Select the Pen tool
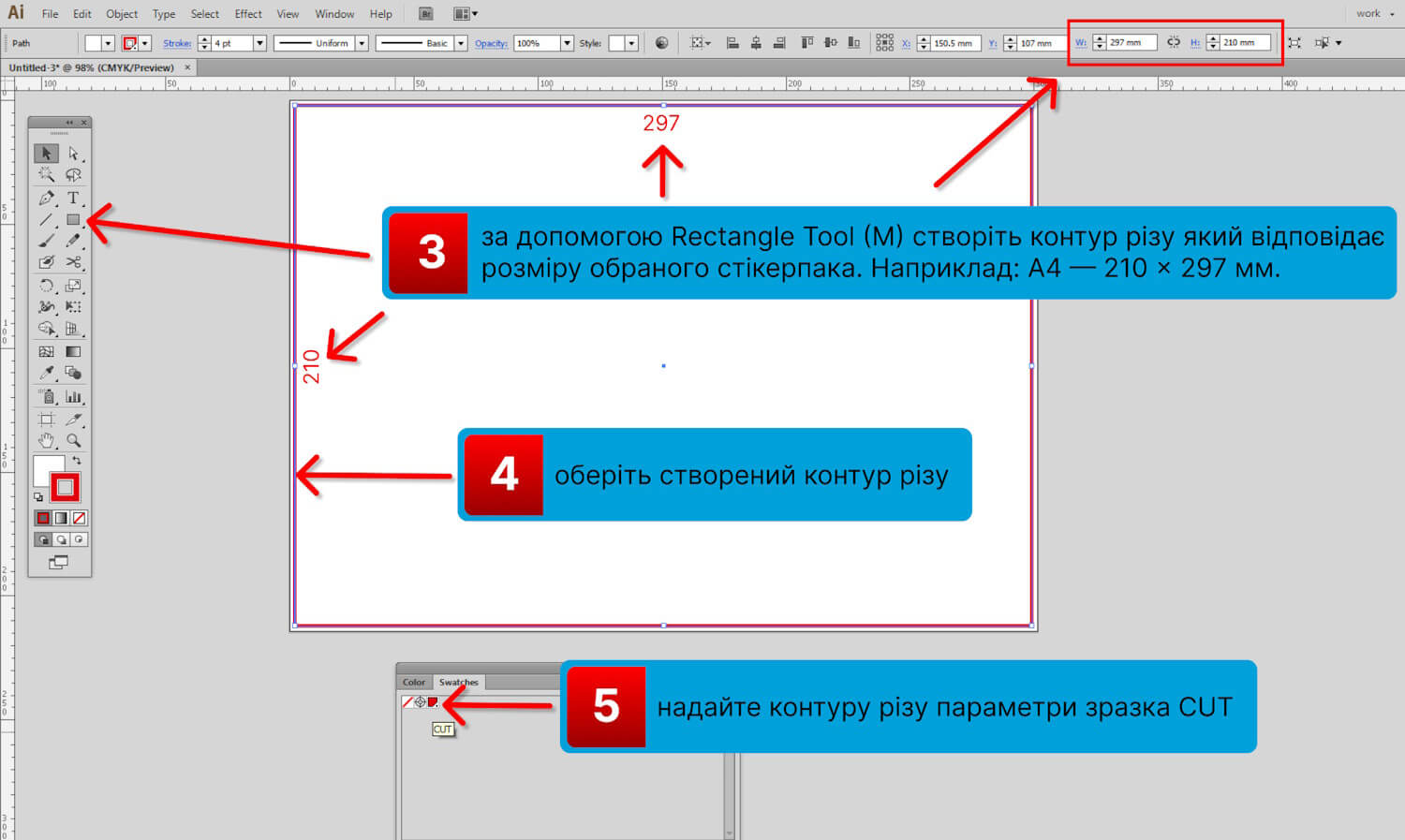The width and height of the screenshot is (1405, 840). tap(46, 198)
